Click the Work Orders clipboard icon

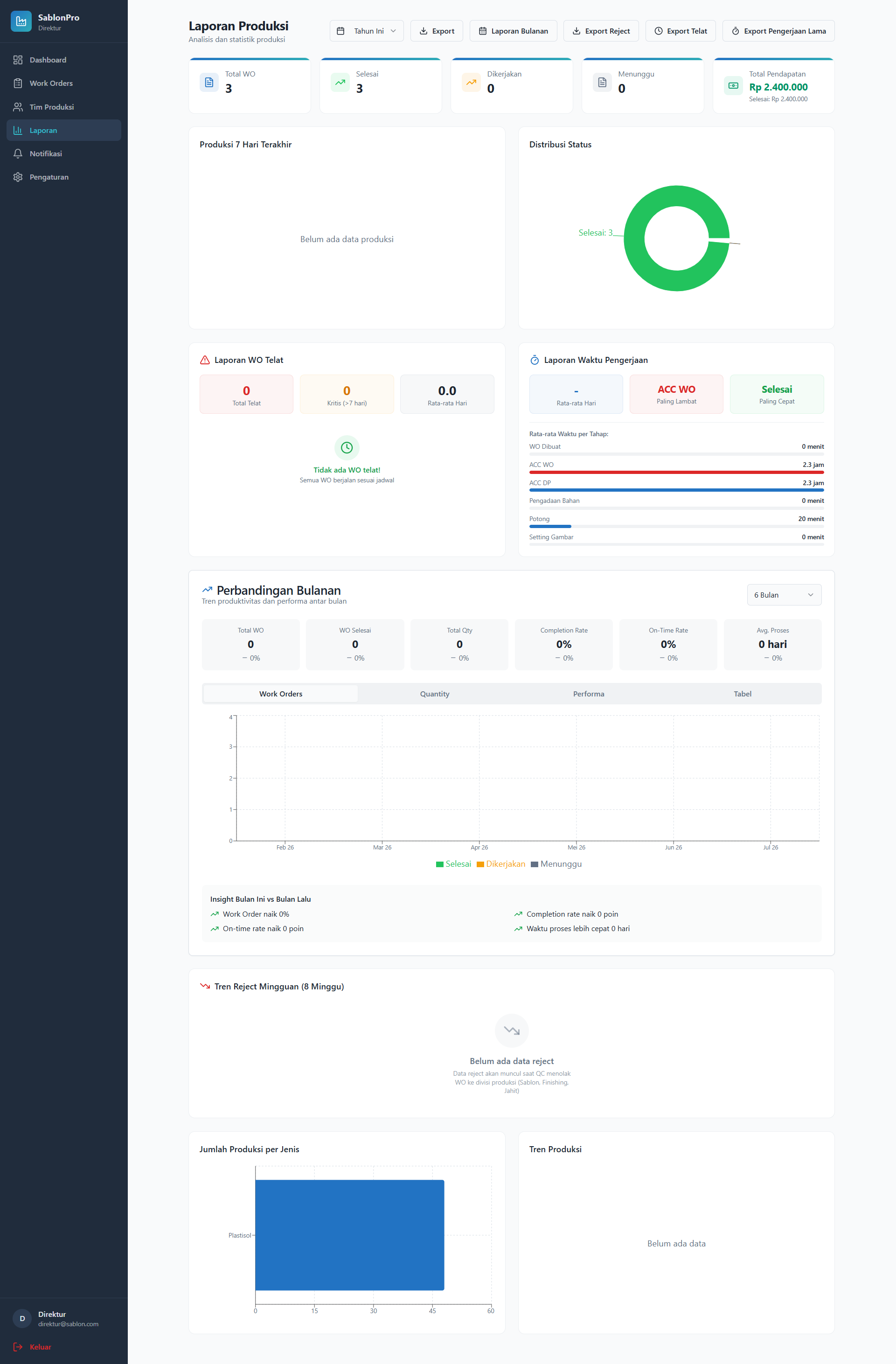[18, 83]
